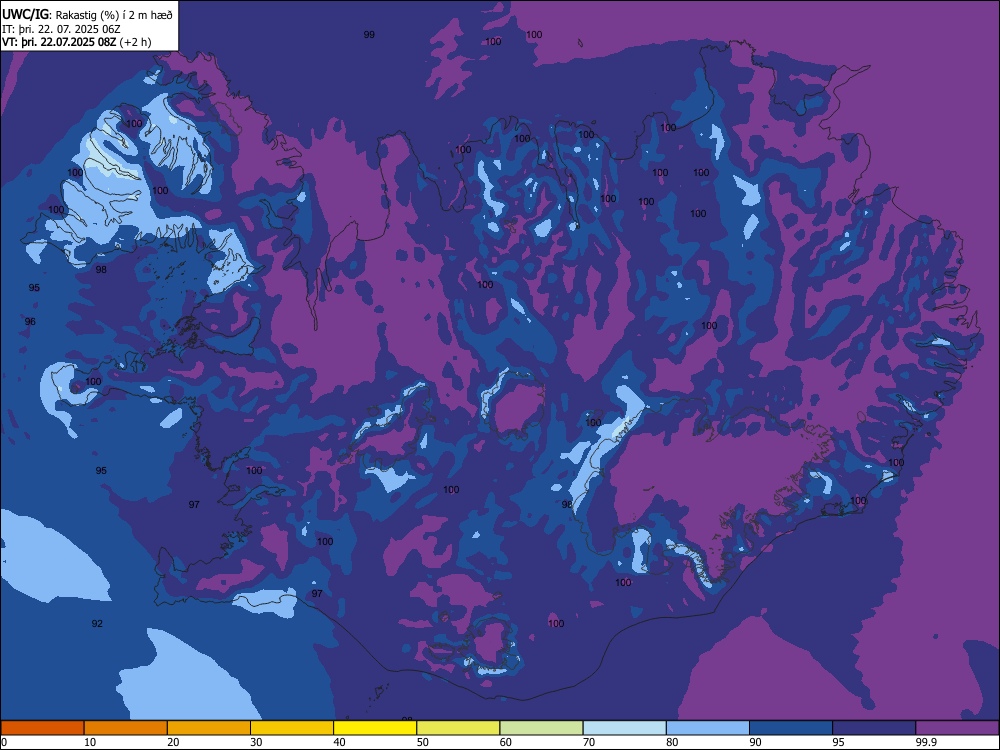Select the legend scale label 80

[672, 742]
